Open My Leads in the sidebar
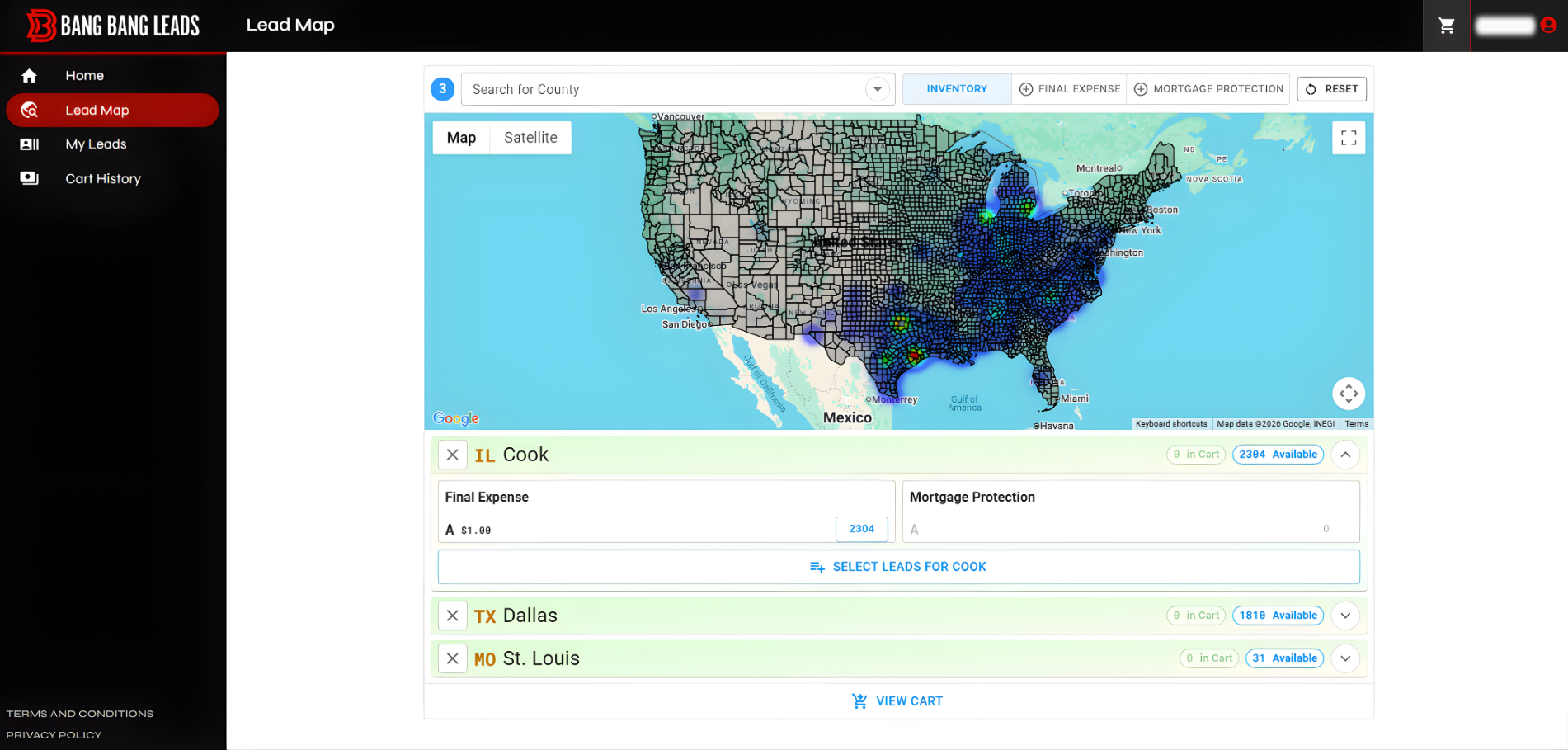Viewport: 1568px width, 750px height. click(x=96, y=144)
